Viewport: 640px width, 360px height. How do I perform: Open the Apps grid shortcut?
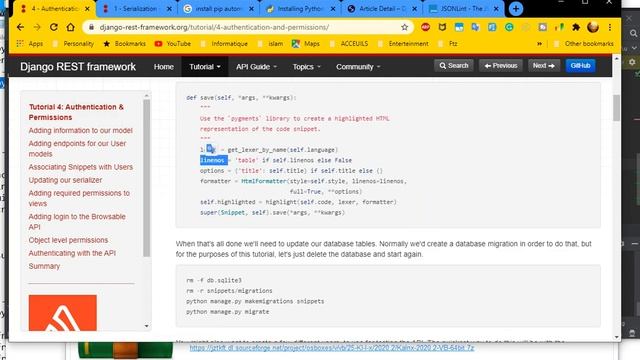pos(29,44)
